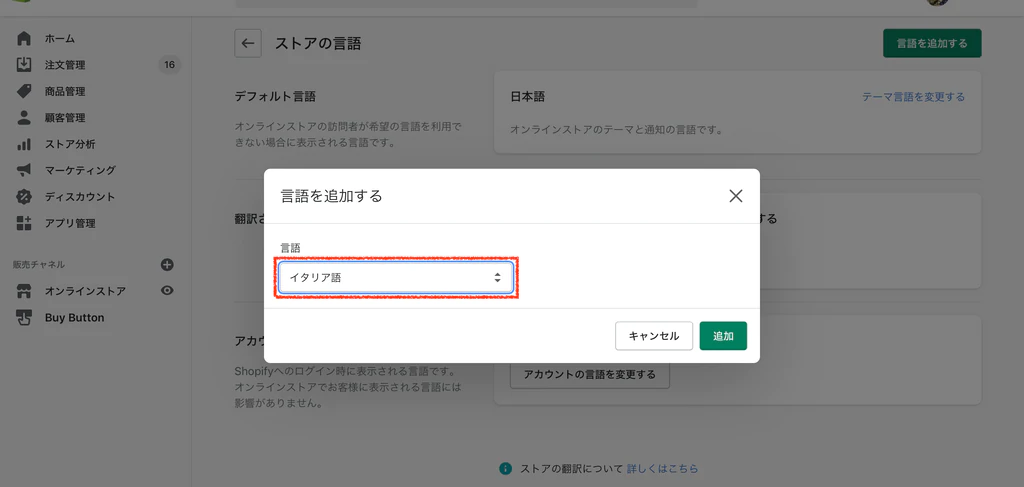
Task: Click the Marketing megaphone icon
Action: point(24,170)
